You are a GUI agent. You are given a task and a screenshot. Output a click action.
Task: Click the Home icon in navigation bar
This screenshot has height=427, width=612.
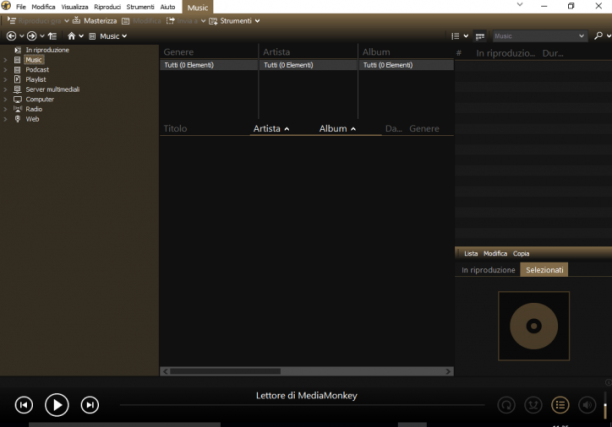[x=71, y=36]
